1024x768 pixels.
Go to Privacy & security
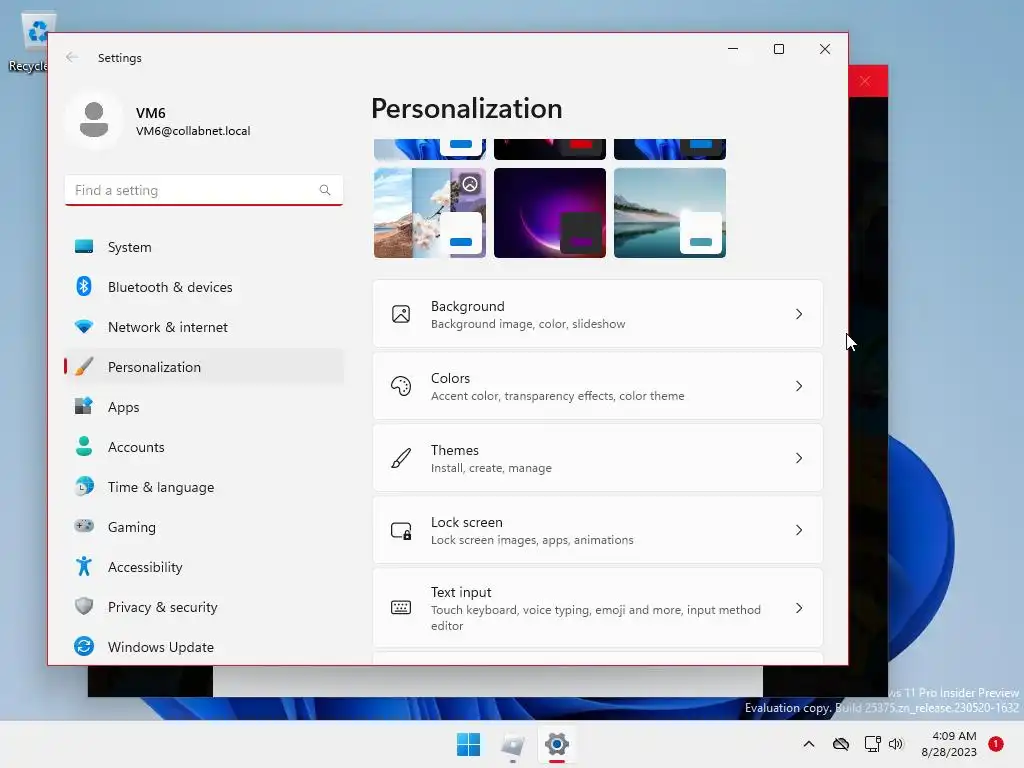[x=204, y=607]
